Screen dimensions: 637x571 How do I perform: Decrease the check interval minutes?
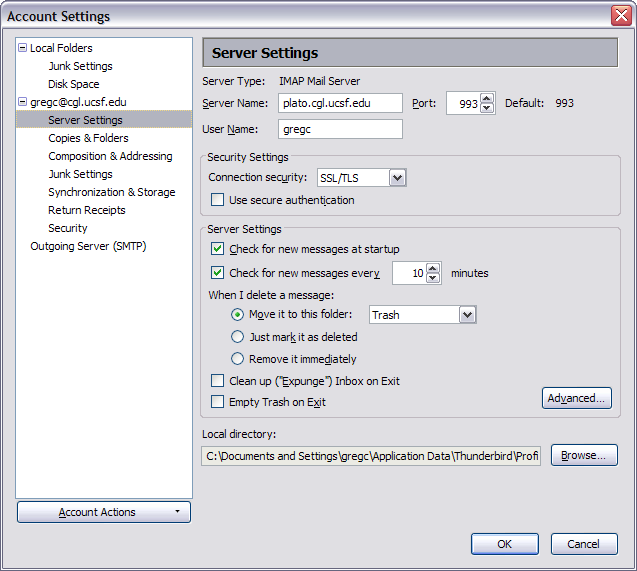click(433, 278)
